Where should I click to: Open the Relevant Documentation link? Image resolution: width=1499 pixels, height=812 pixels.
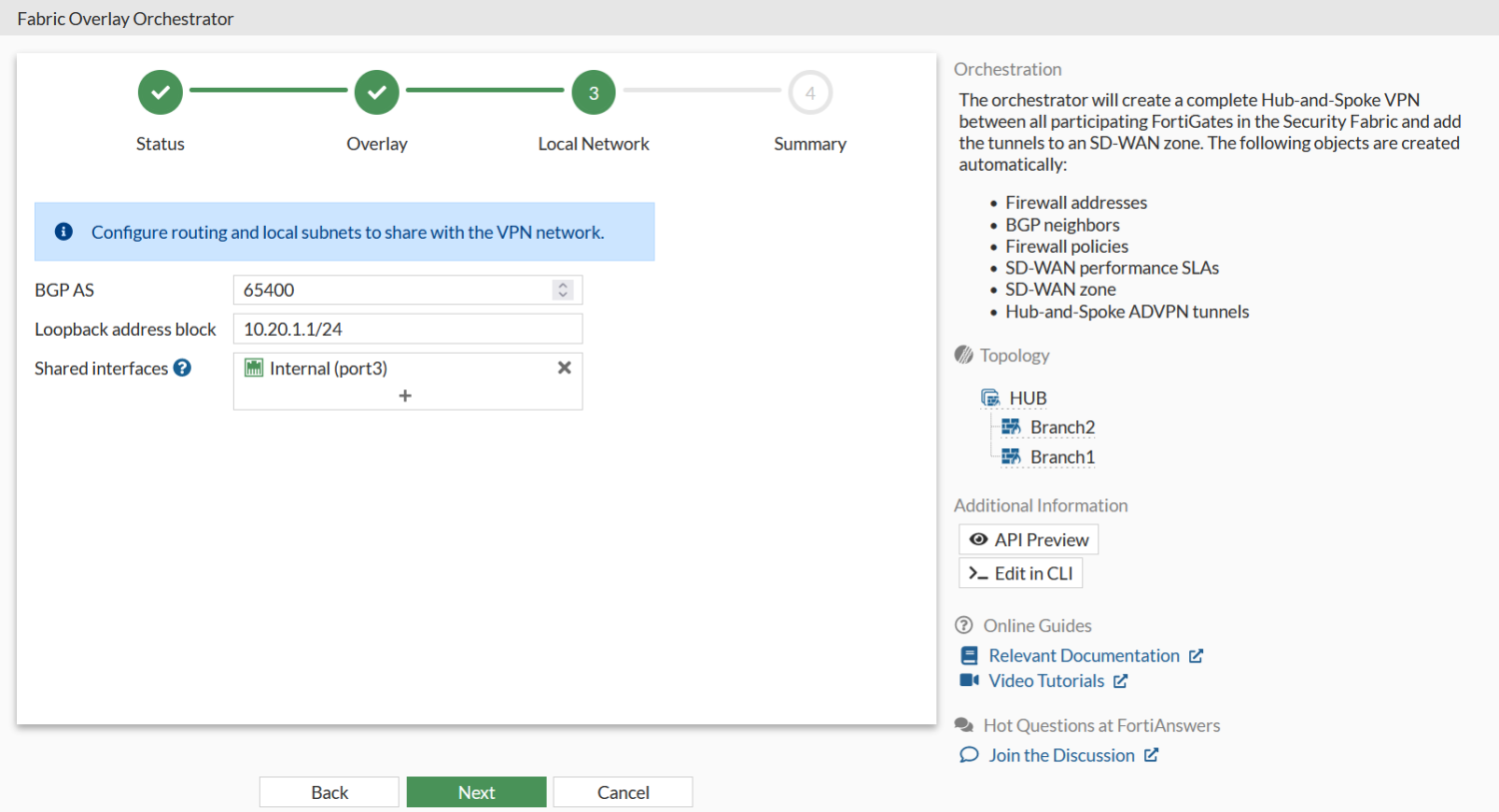point(1083,655)
